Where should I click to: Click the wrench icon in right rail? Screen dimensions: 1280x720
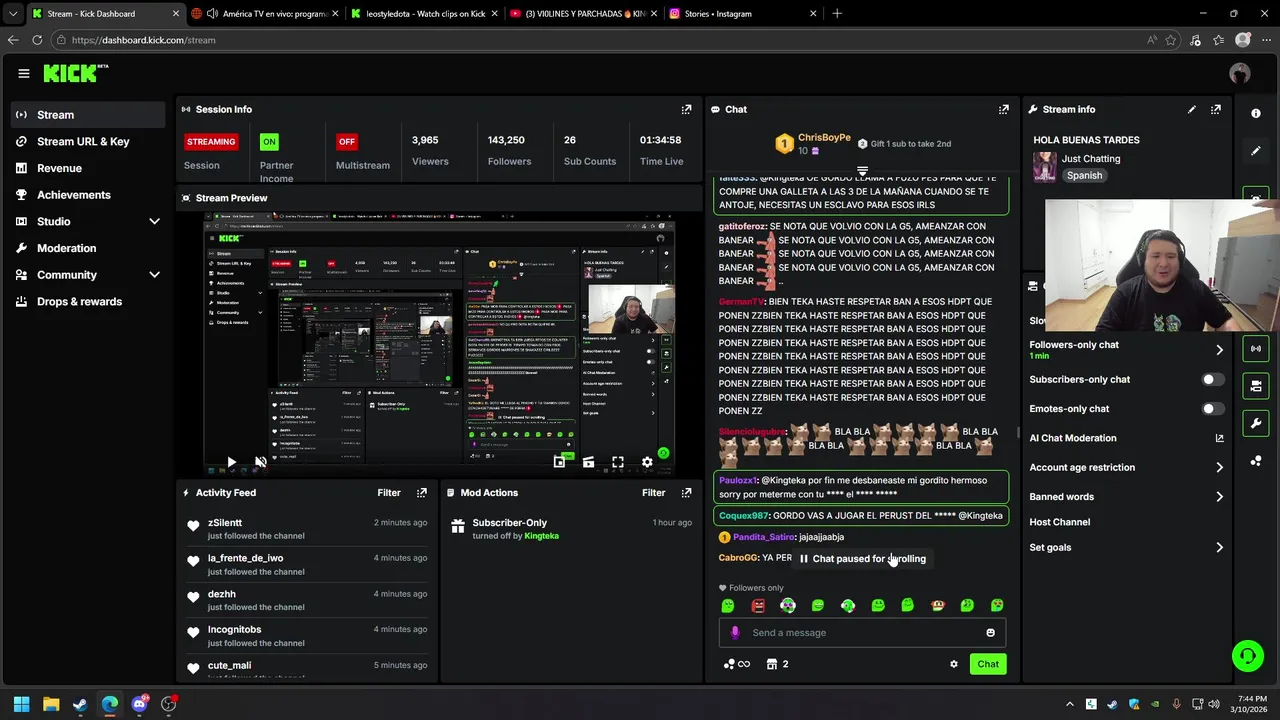pyautogui.click(x=1256, y=423)
